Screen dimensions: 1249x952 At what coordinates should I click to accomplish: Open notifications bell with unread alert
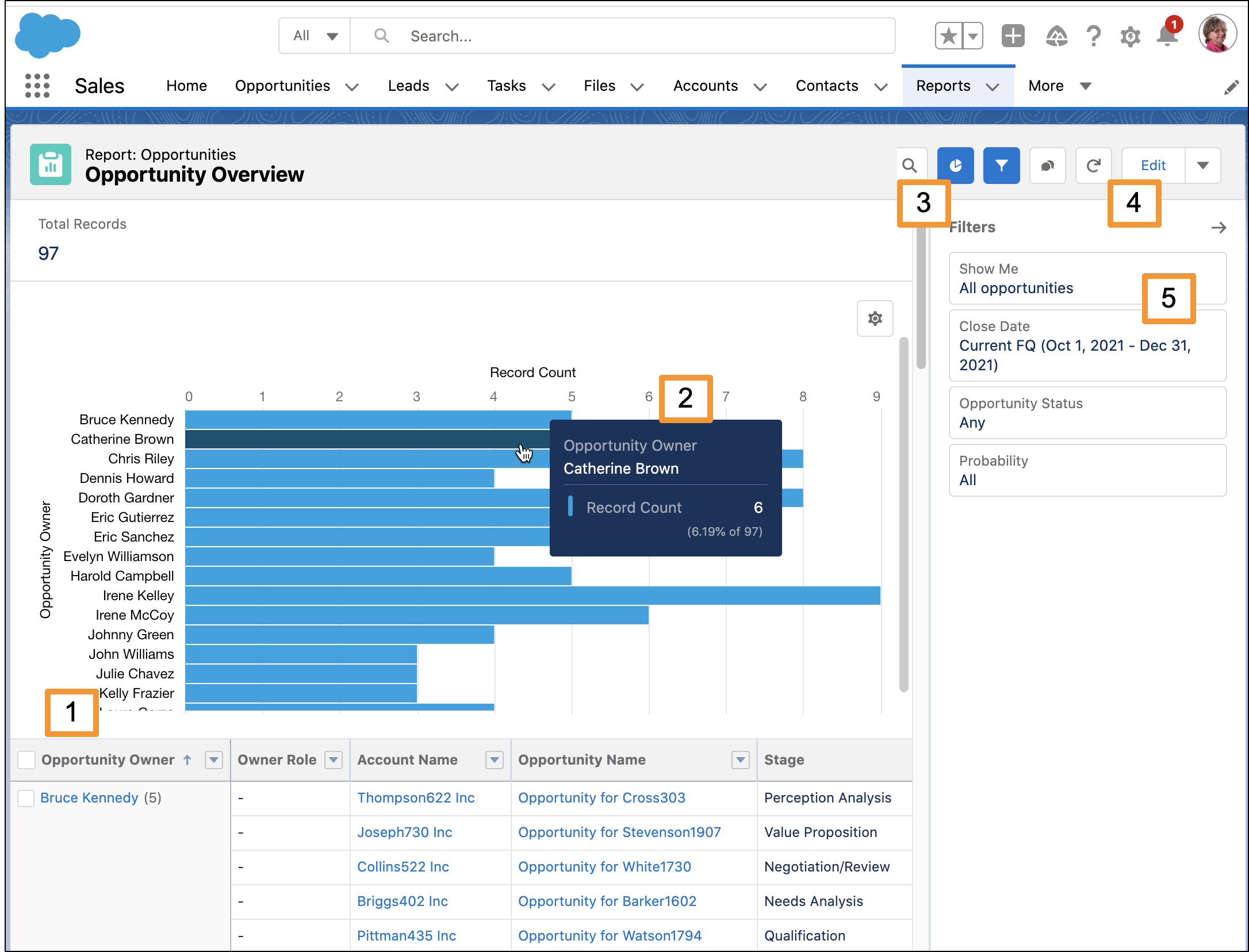tap(1166, 36)
